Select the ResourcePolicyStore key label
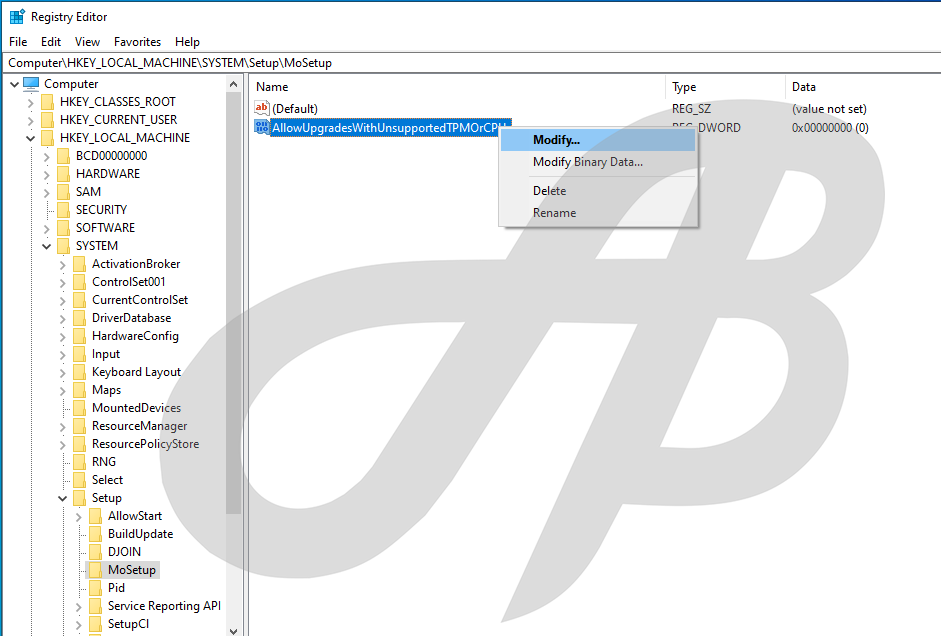 coord(145,444)
